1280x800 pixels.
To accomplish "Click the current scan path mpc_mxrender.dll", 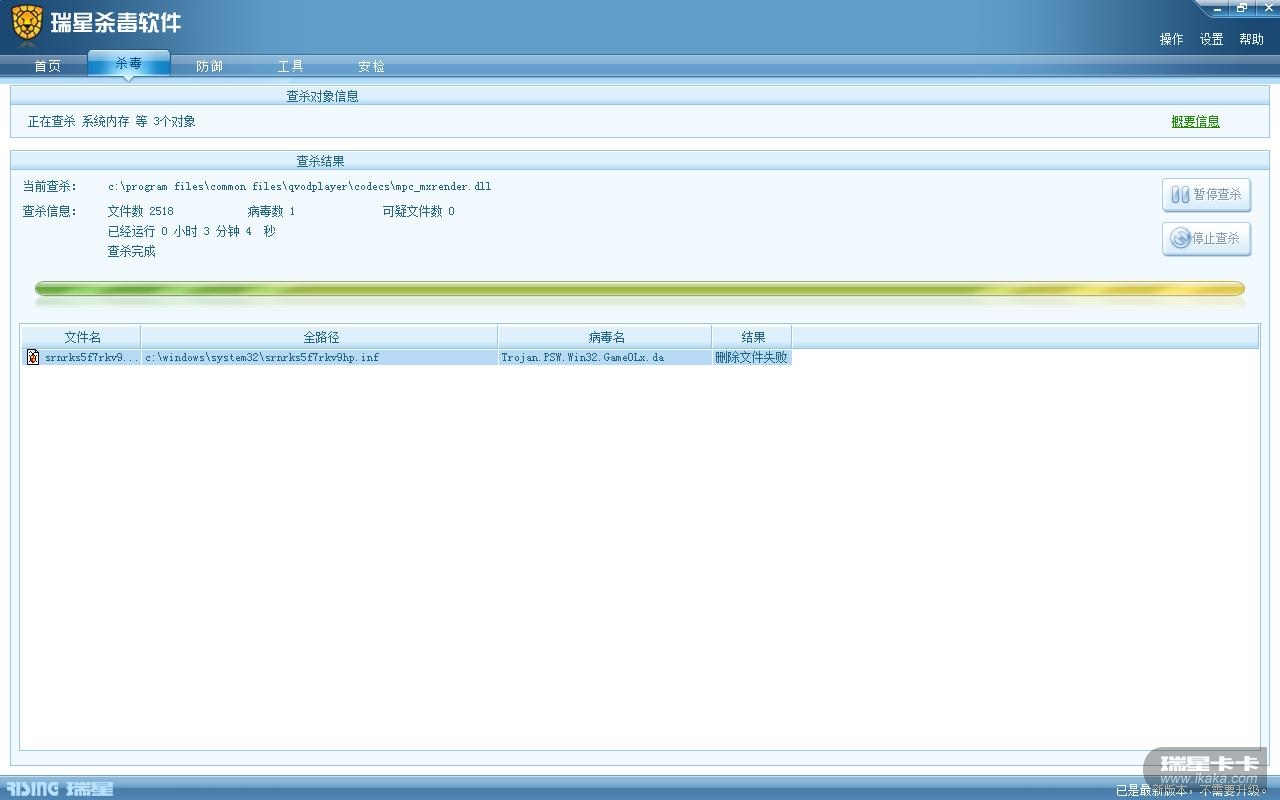I will (x=299, y=186).
